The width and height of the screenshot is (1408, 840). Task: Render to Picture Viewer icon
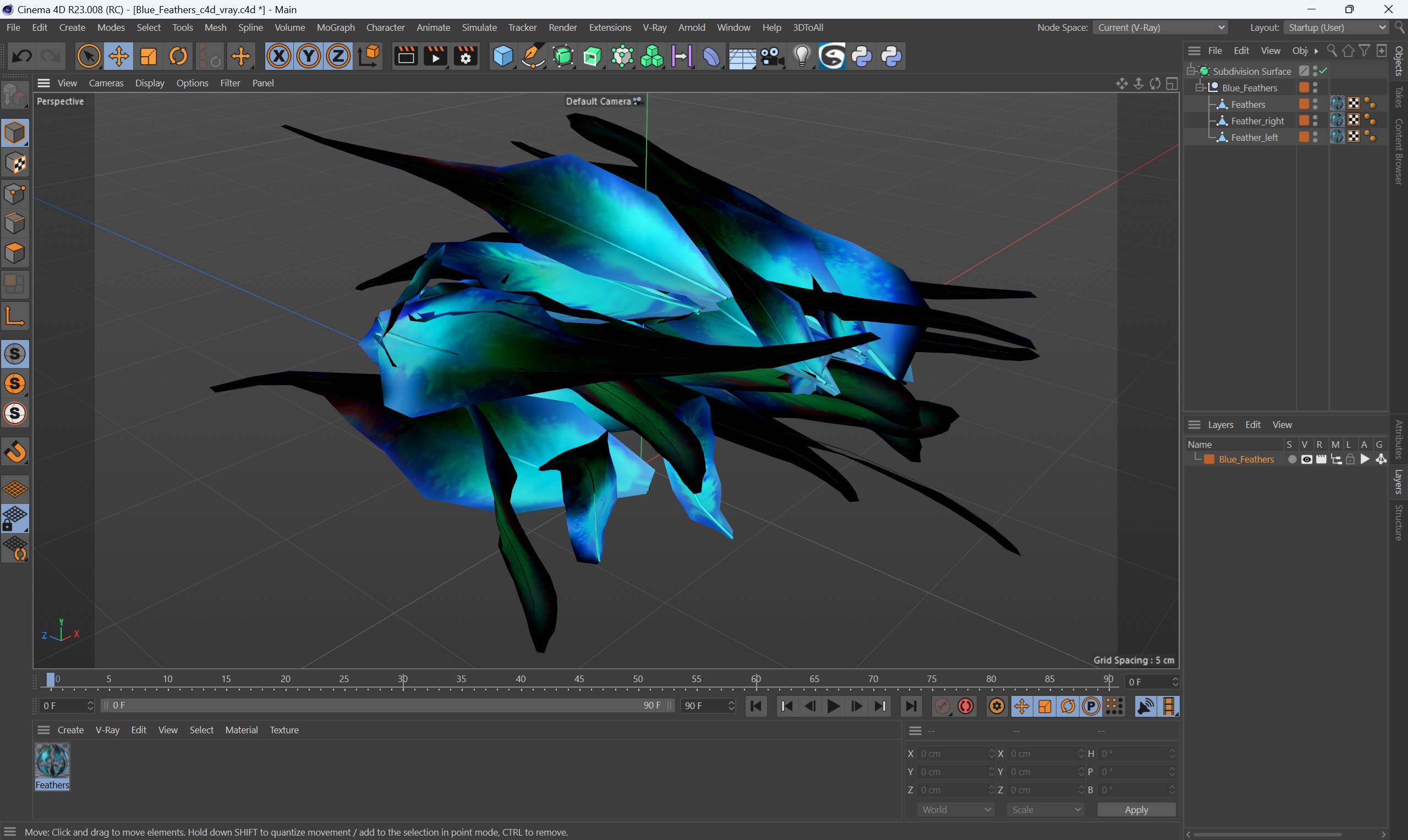click(436, 56)
